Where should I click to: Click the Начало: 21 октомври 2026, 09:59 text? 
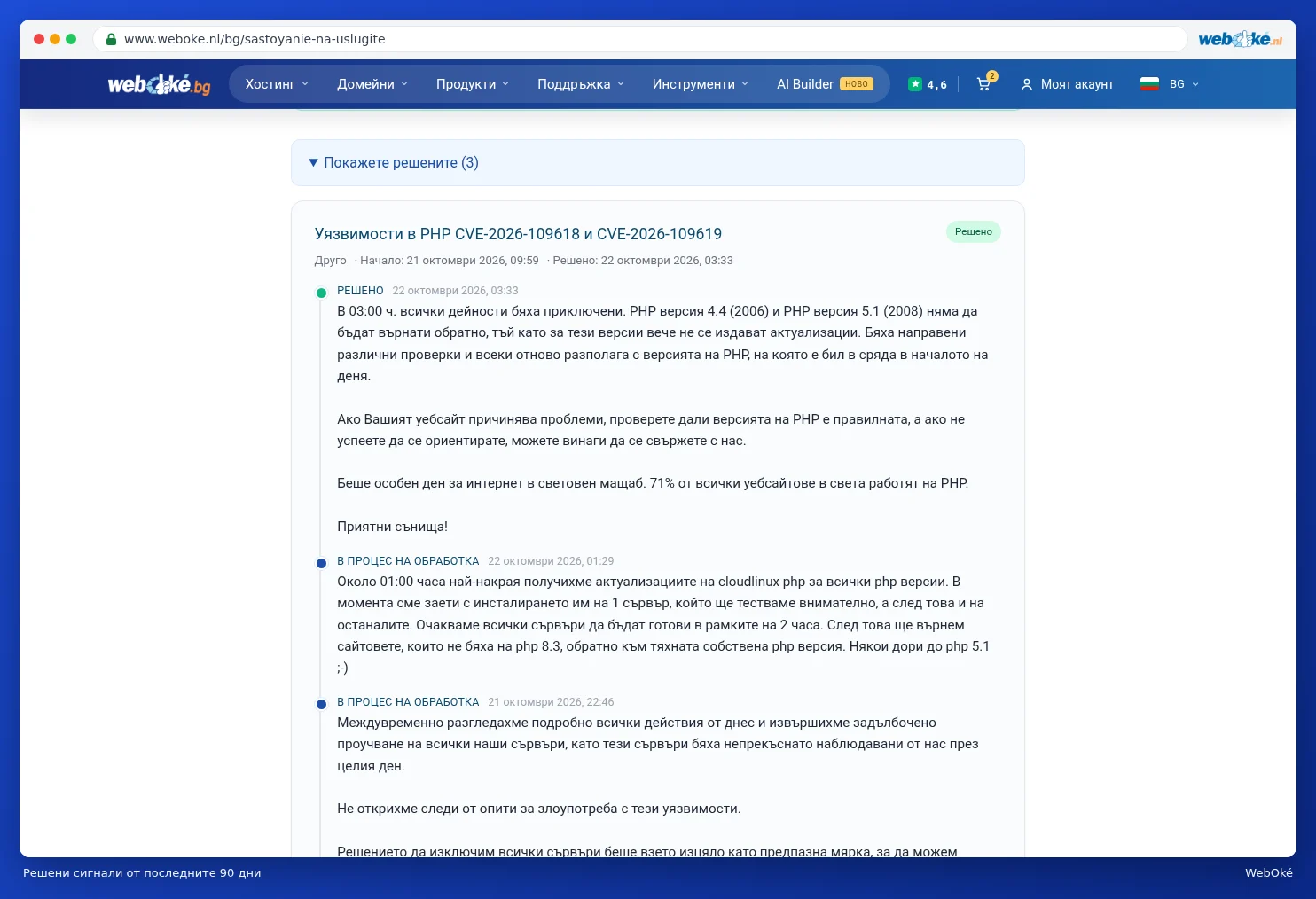(450, 261)
